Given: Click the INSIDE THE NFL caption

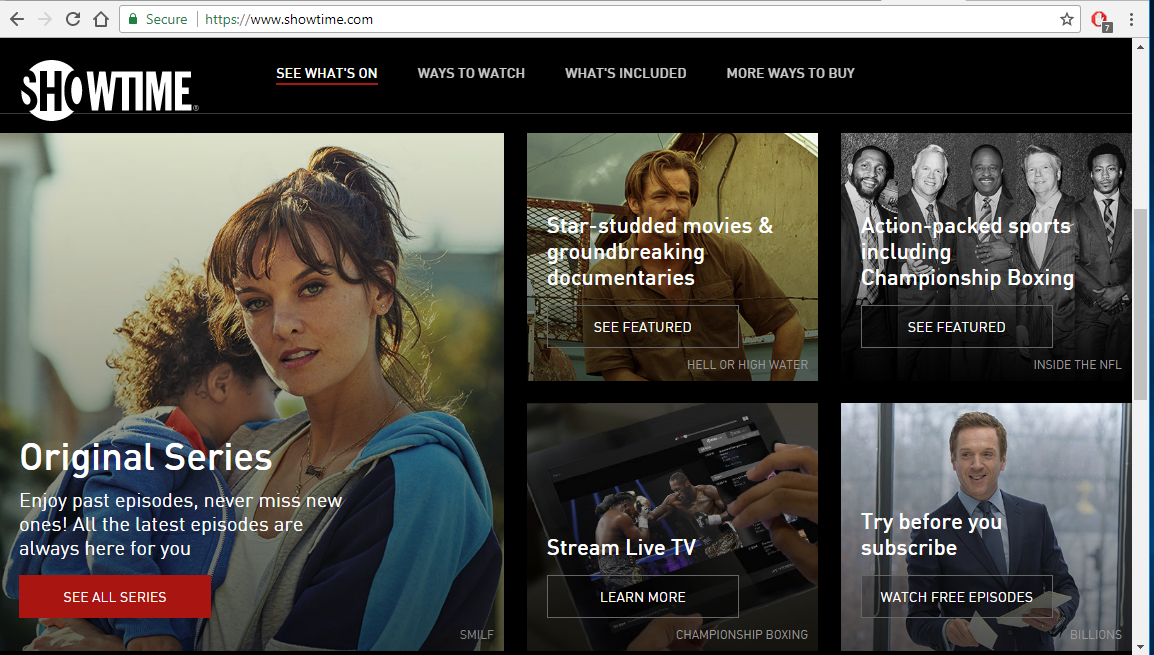Looking at the screenshot, I should pyautogui.click(x=1077, y=364).
